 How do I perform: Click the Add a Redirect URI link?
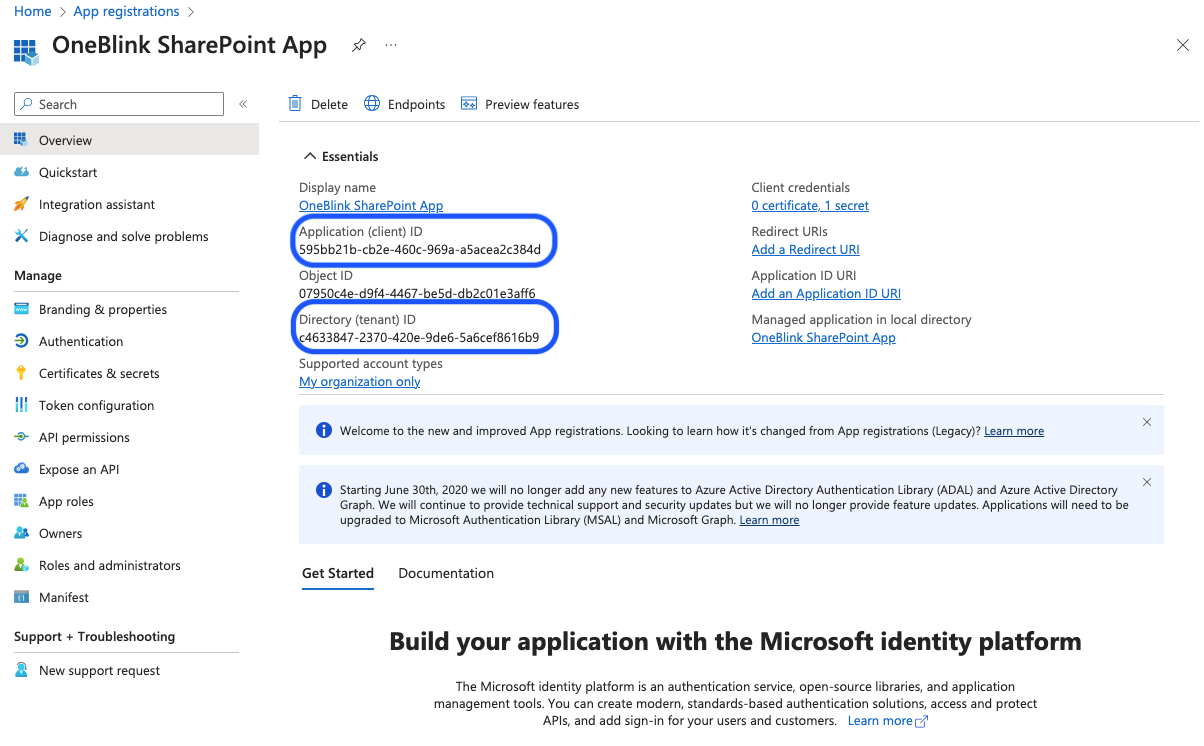pyautogui.click(x=806, y=250)
